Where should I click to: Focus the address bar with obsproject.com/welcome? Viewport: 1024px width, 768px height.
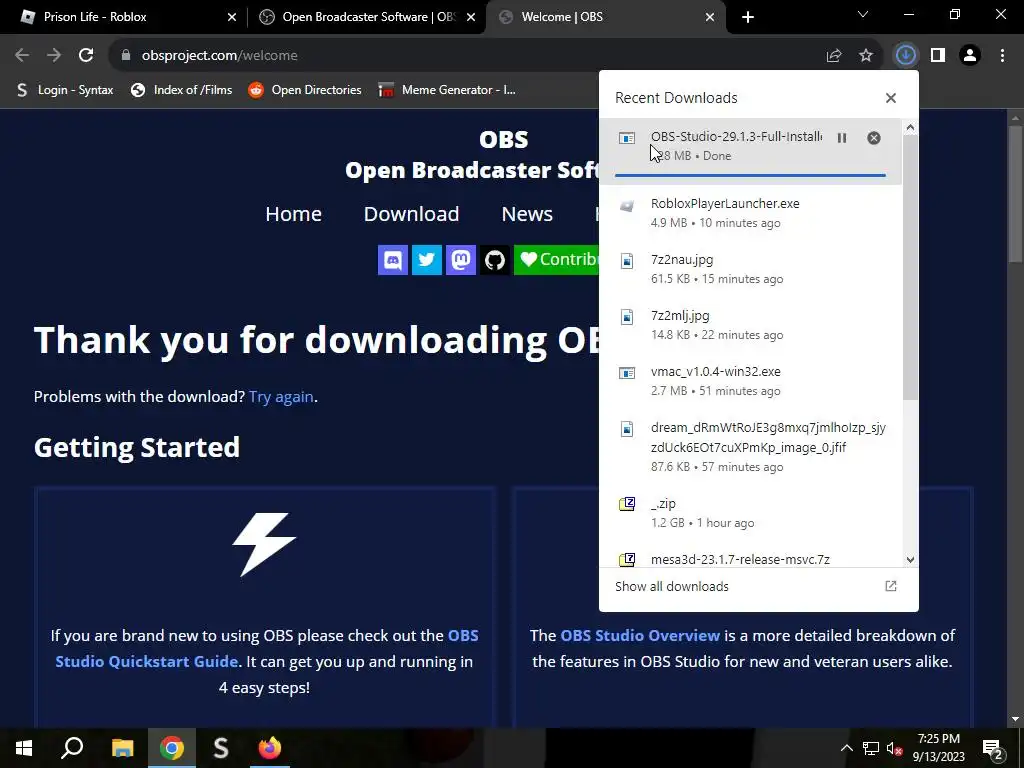click(x=464, y=56)
